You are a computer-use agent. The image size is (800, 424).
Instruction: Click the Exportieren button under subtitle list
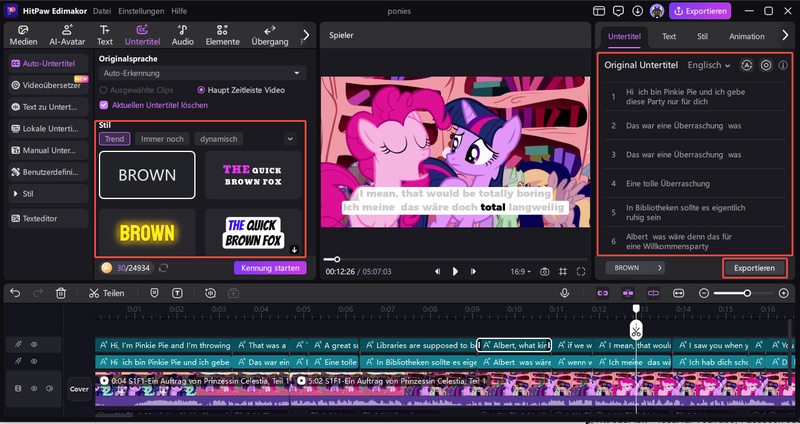click(x=754, y=268)
